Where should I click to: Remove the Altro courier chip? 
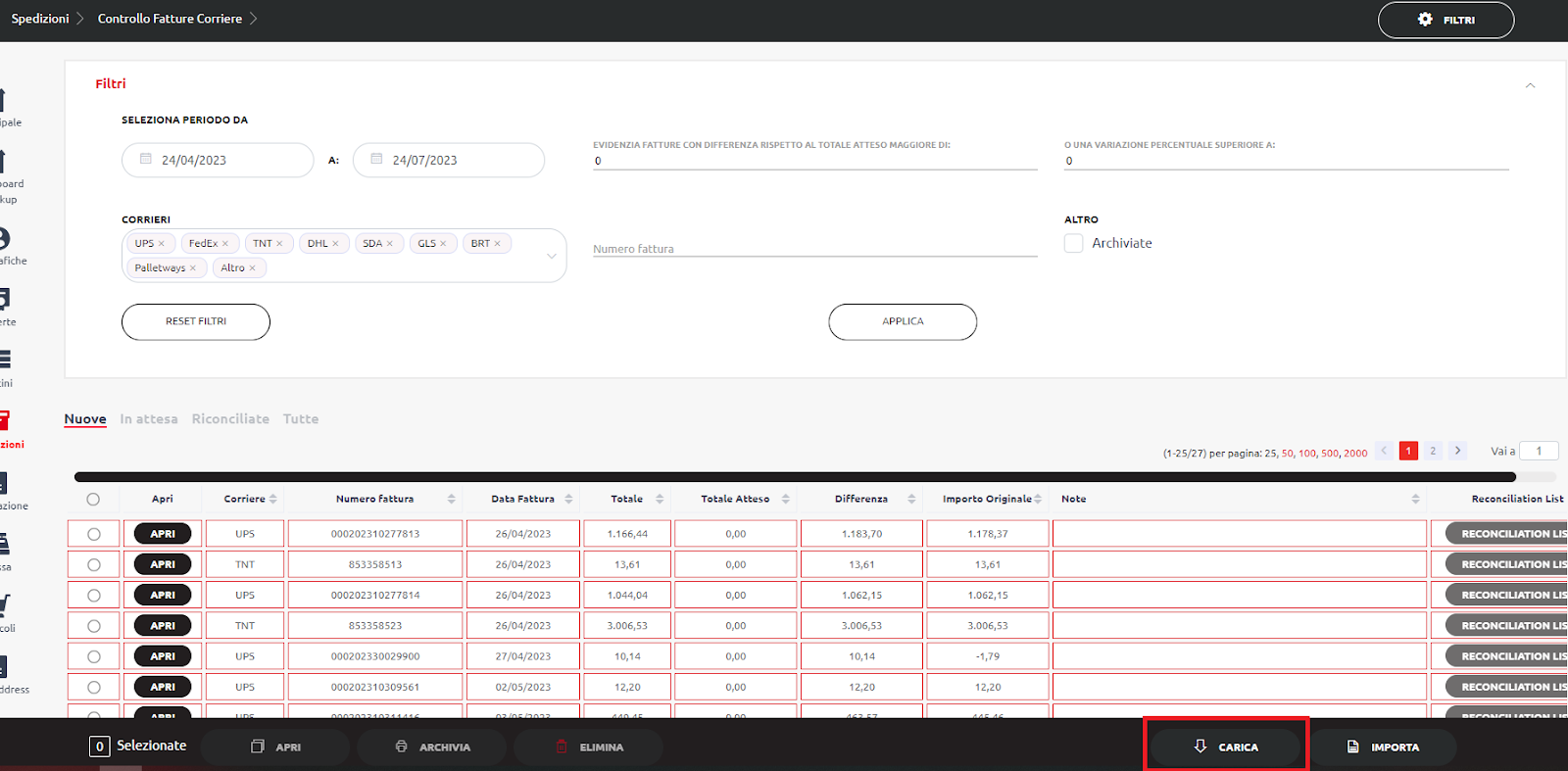click(252, 268)
